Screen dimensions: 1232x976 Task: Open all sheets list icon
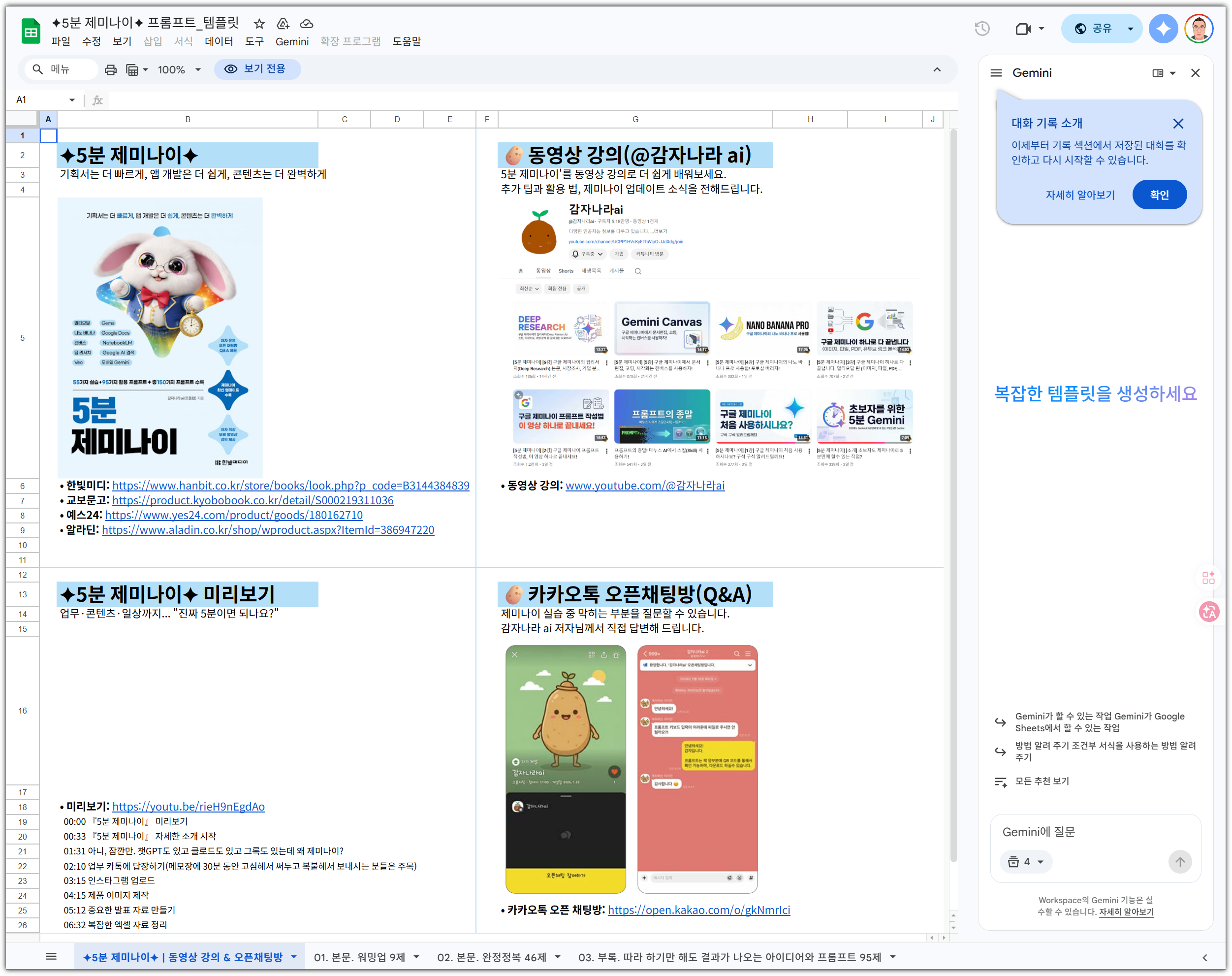51,957
